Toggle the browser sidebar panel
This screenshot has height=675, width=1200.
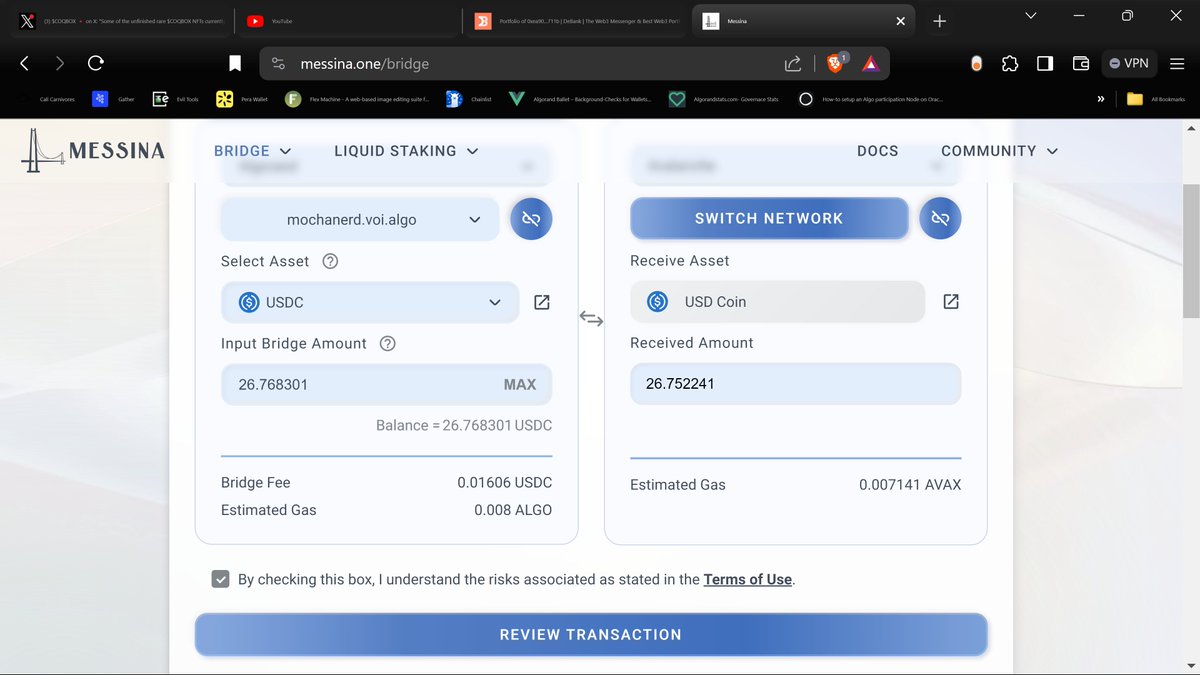tap(1045, 63)
